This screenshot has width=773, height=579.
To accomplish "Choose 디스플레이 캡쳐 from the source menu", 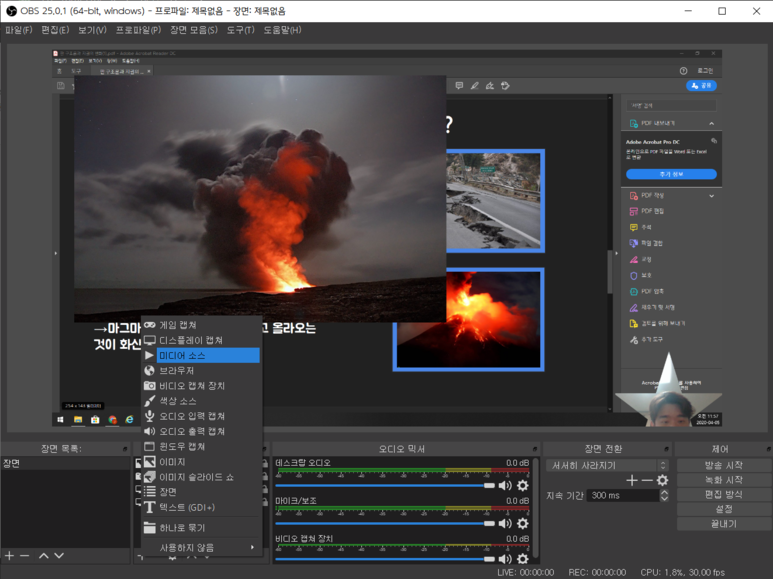I will [201, 340].
